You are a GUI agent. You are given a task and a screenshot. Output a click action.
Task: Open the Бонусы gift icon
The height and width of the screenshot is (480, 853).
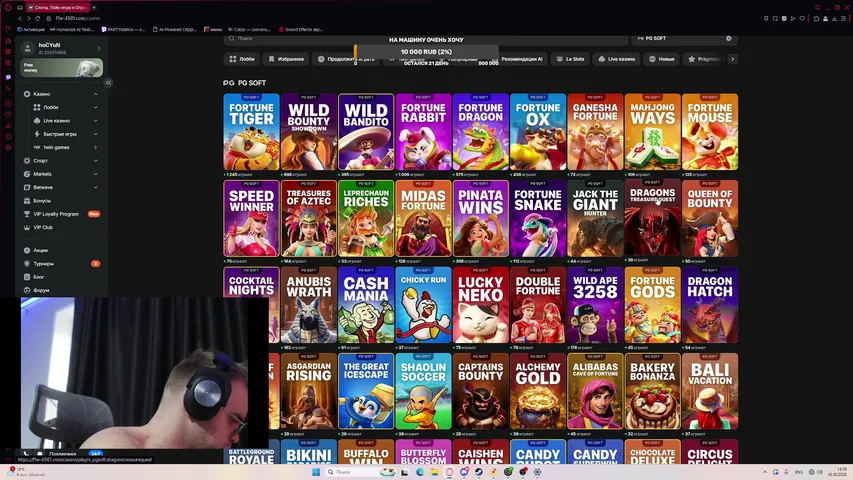point(27,201)
